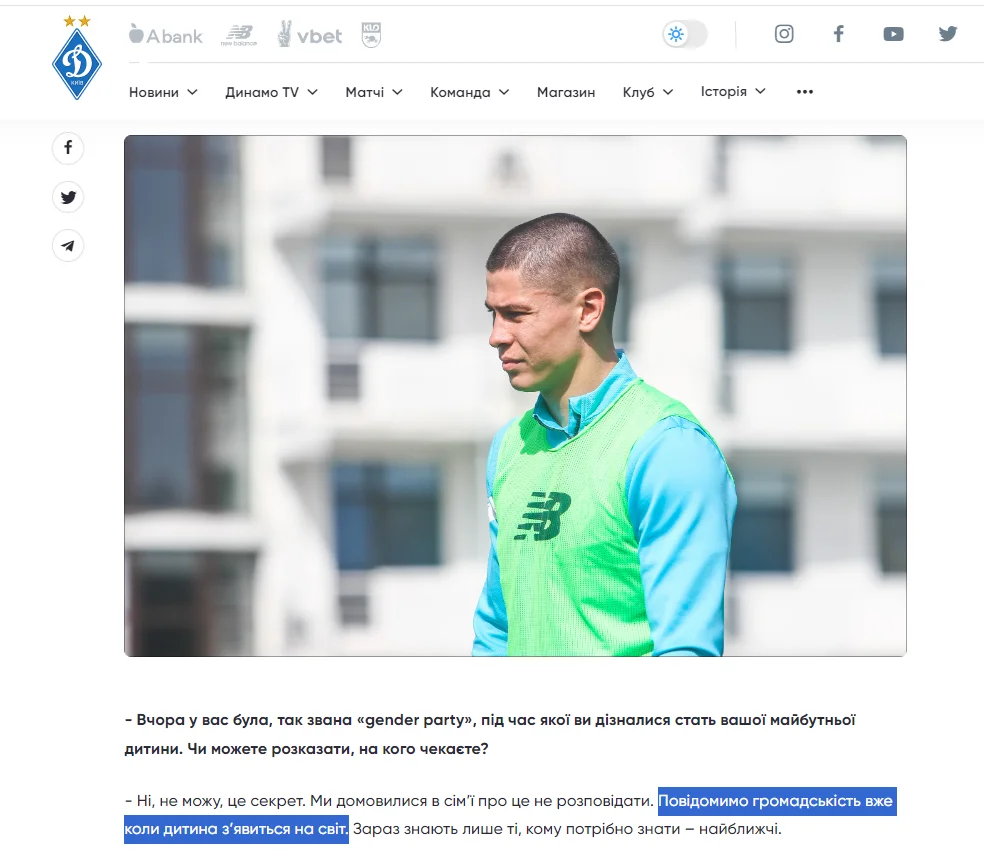Screen dimensions: 984x864
Task: Toggle the light/dark theme switch
Action: point(685,34)
